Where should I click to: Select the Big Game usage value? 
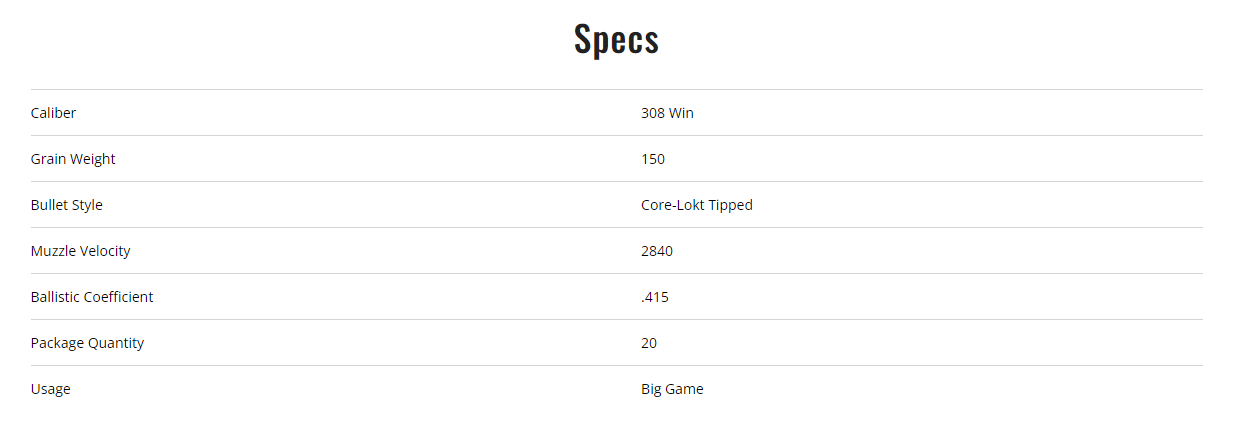coord(672,389)
